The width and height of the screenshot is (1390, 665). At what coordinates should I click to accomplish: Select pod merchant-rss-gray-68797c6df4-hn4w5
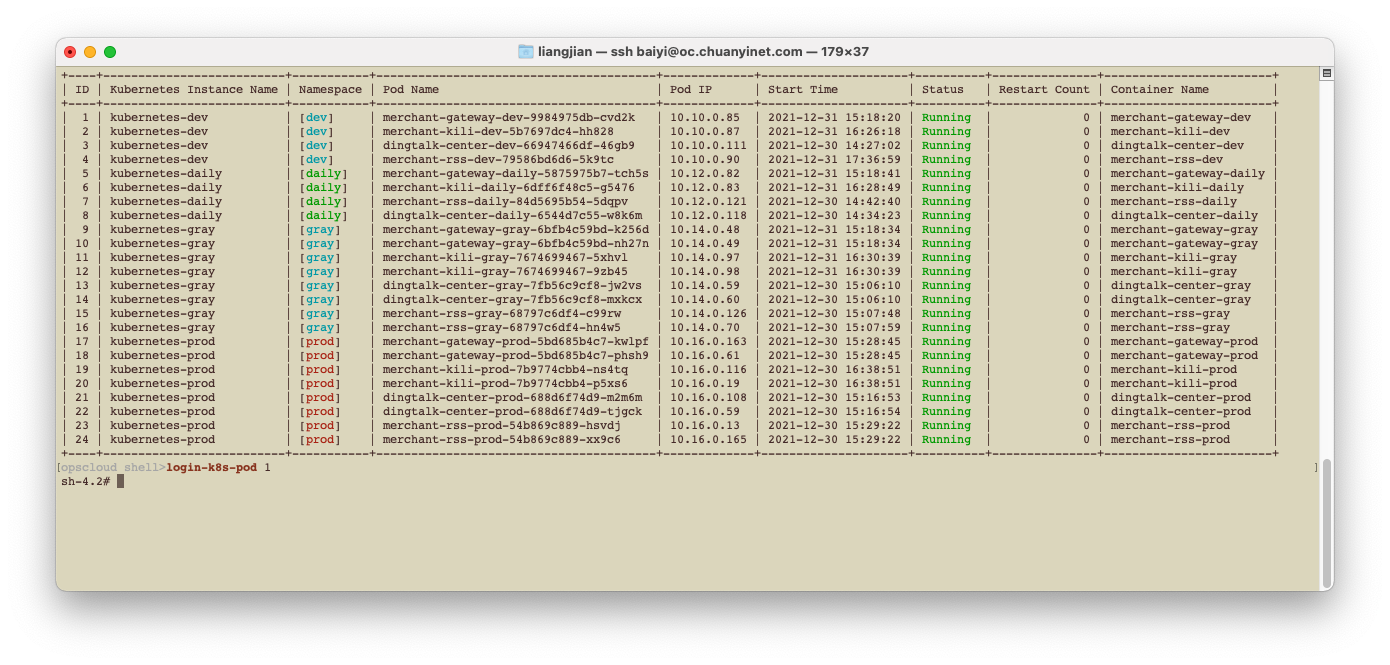tap(502, 327)
